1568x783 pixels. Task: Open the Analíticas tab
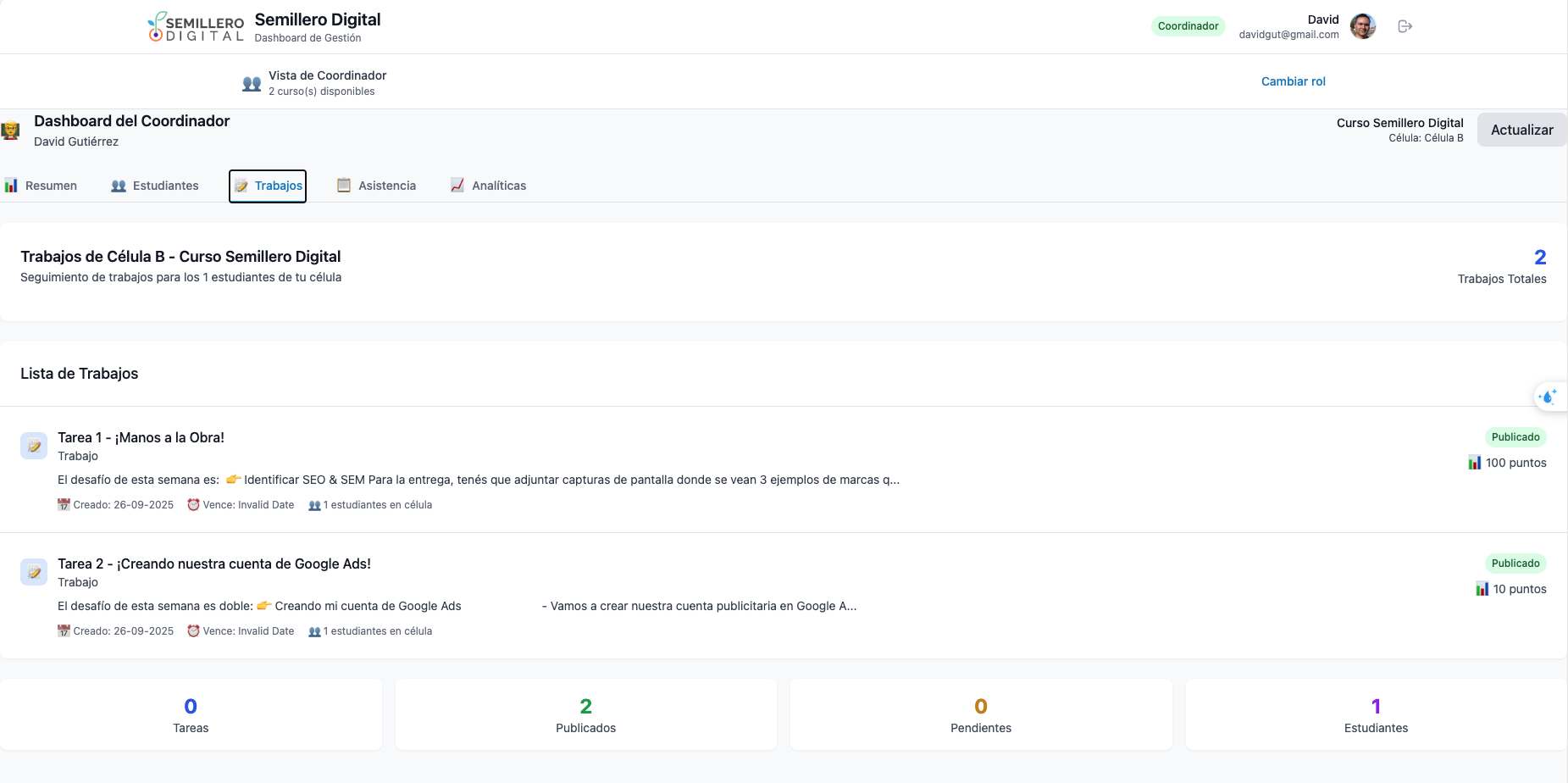(x=489, y=186)
